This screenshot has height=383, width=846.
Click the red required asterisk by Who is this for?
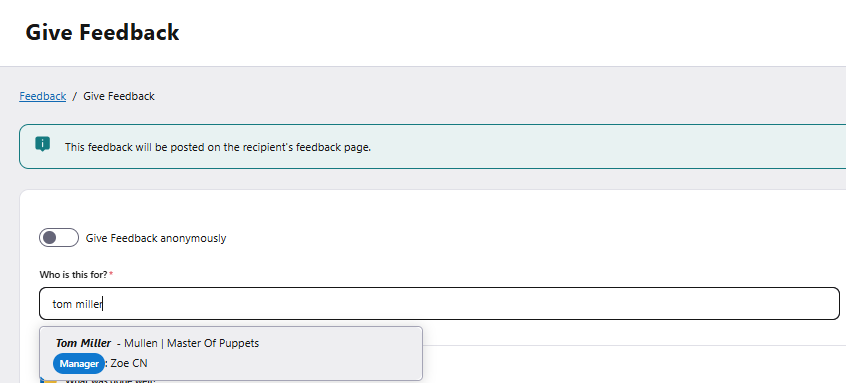click(111, 275)
